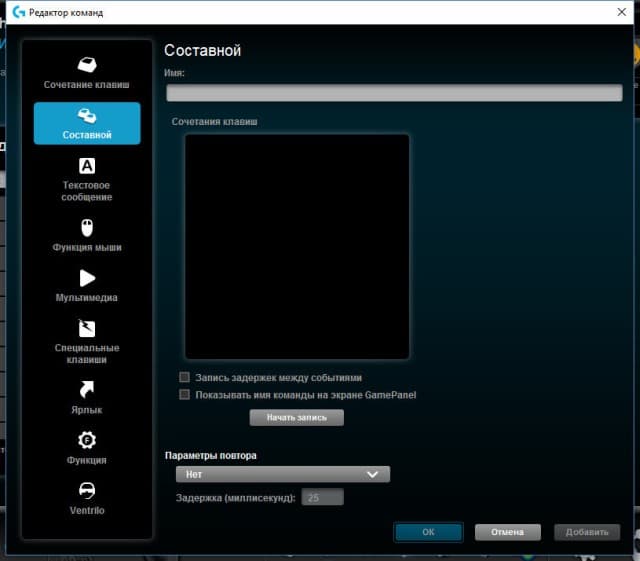Screen dimensions: 640x561
Task: Toggle Показывать имя команды на экране GamePanel
Action: pyautogui.click(x=184, y=395)
